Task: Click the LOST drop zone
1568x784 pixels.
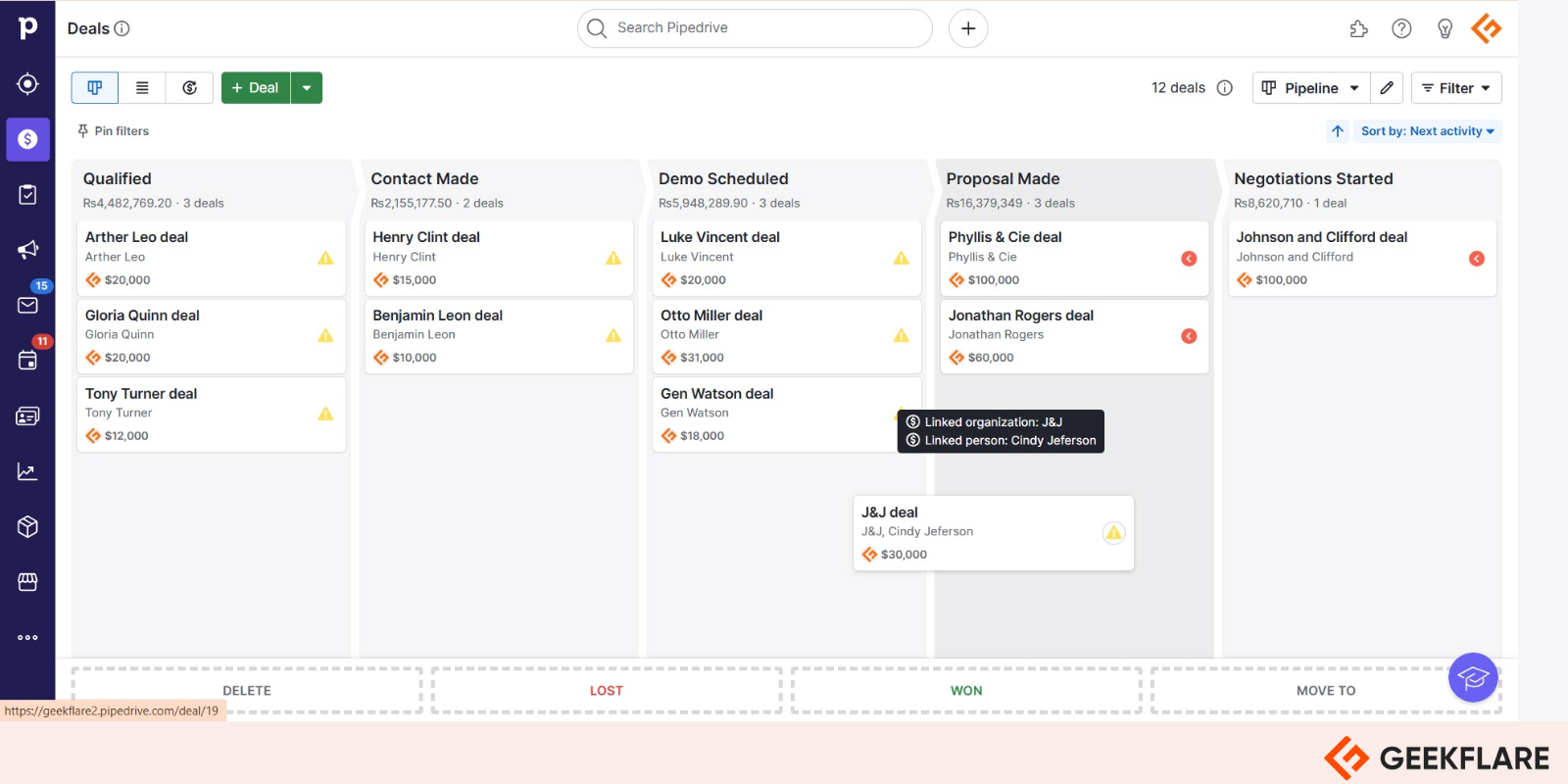Action: [607, 691]
